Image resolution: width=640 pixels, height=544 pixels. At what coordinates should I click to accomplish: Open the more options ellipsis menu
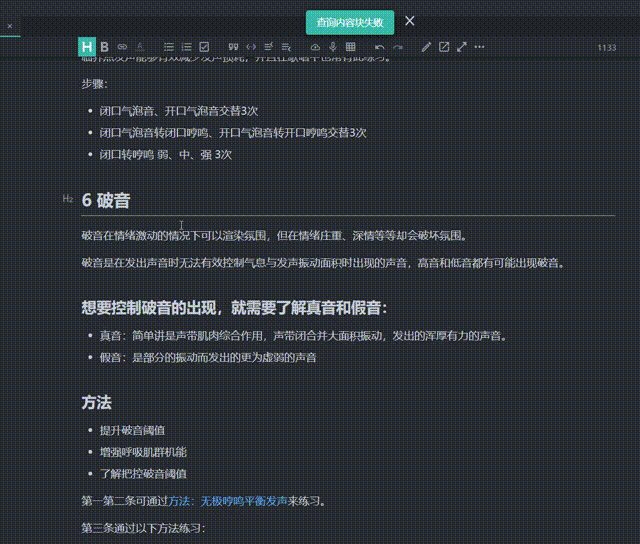click(480, 47)
